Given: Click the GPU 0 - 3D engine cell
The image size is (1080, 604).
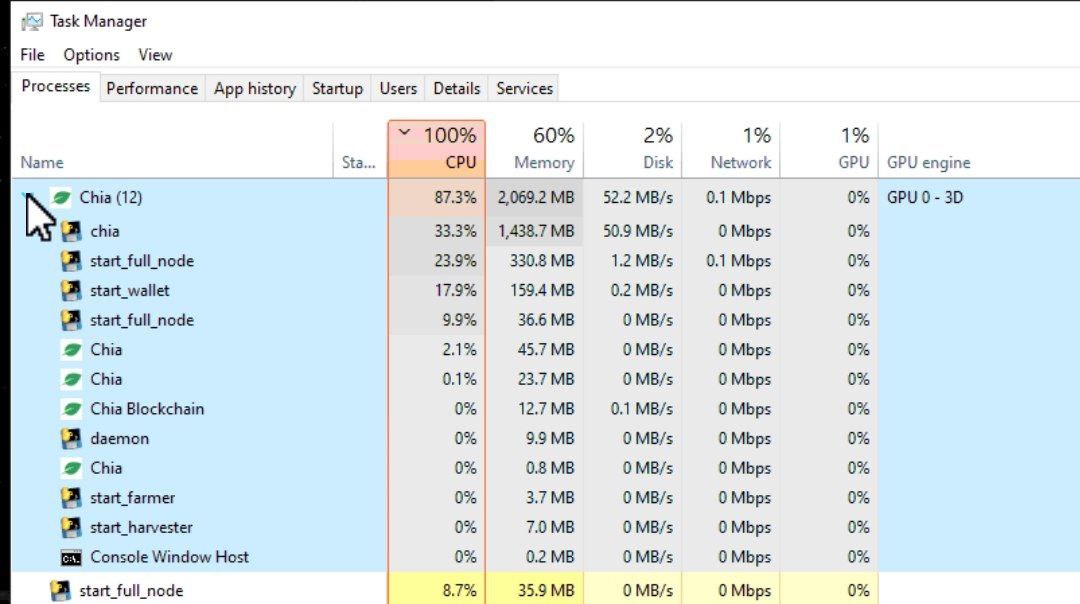Looking at the screenshot, I should point(924,198).
